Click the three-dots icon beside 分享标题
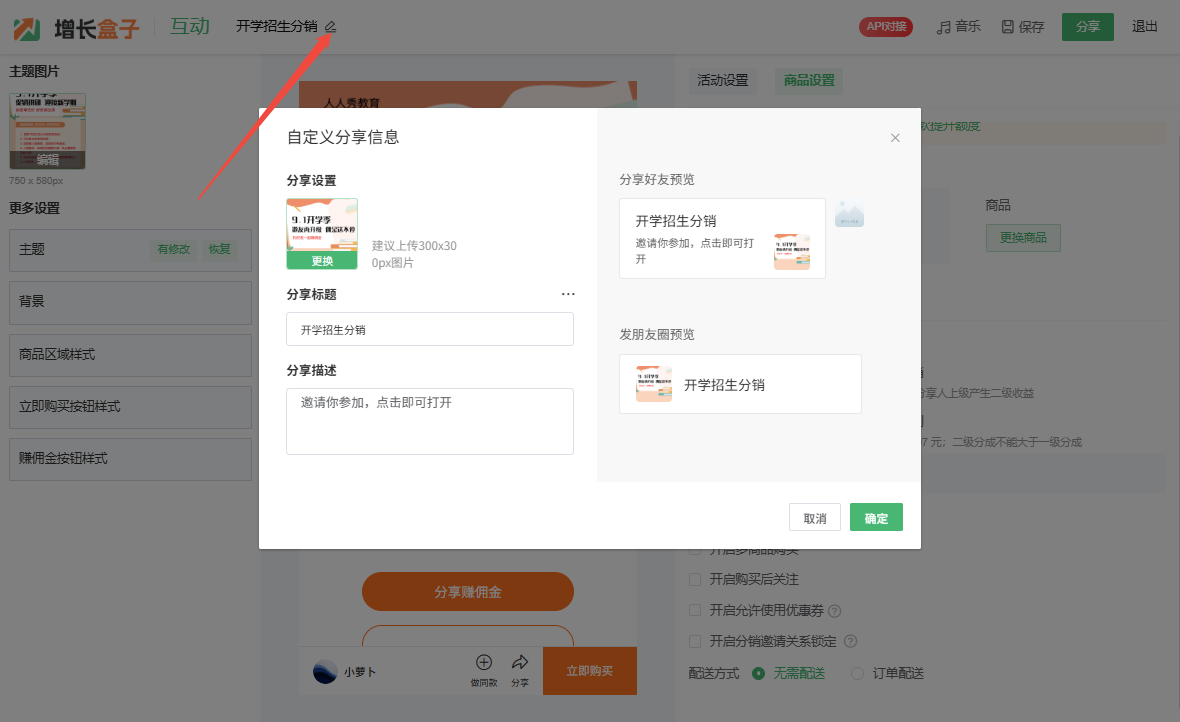1180x722 pixels. click(568, 294)
